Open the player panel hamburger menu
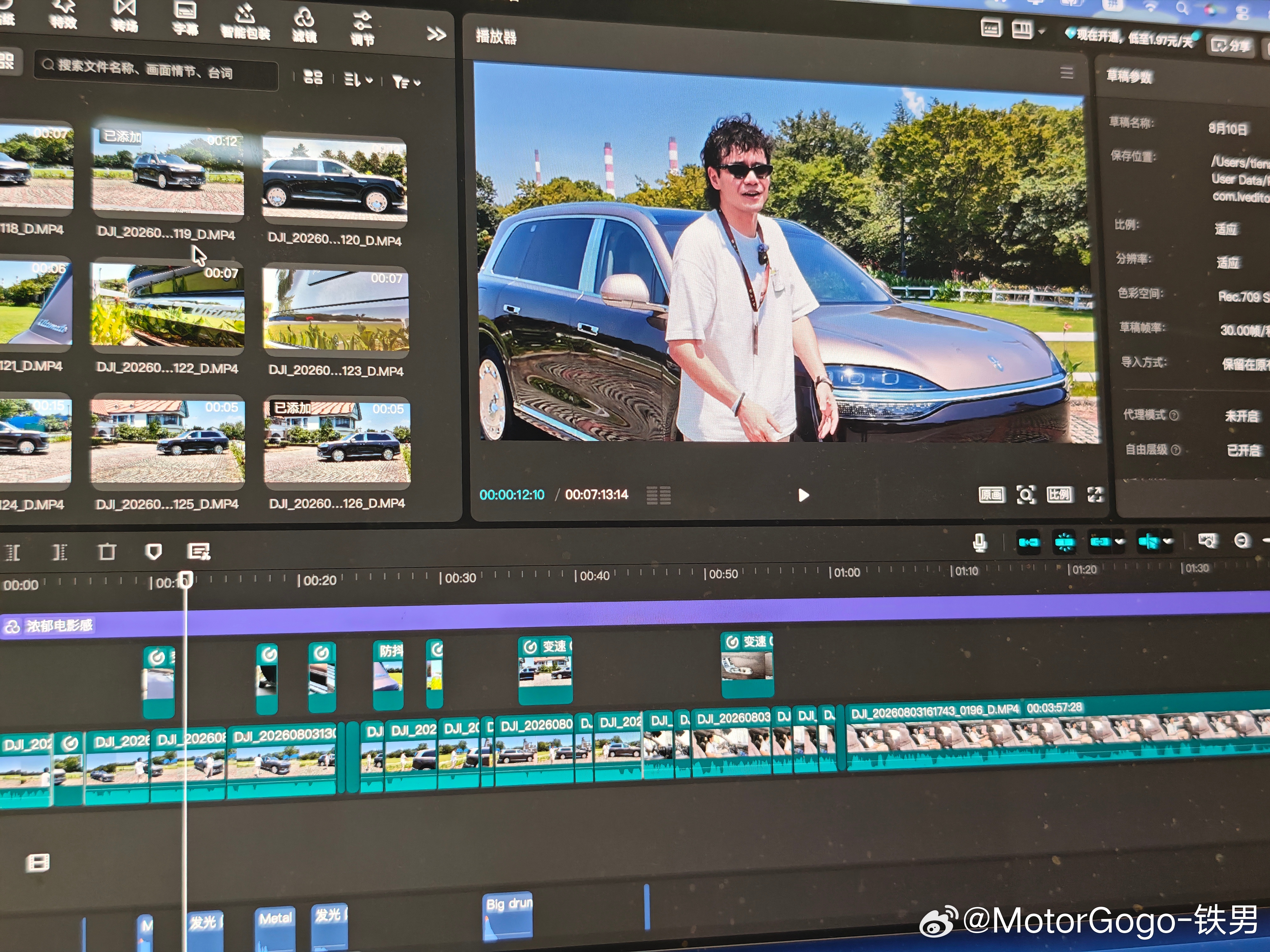Screen dimensions: 1270x952 coord(1066,72)
